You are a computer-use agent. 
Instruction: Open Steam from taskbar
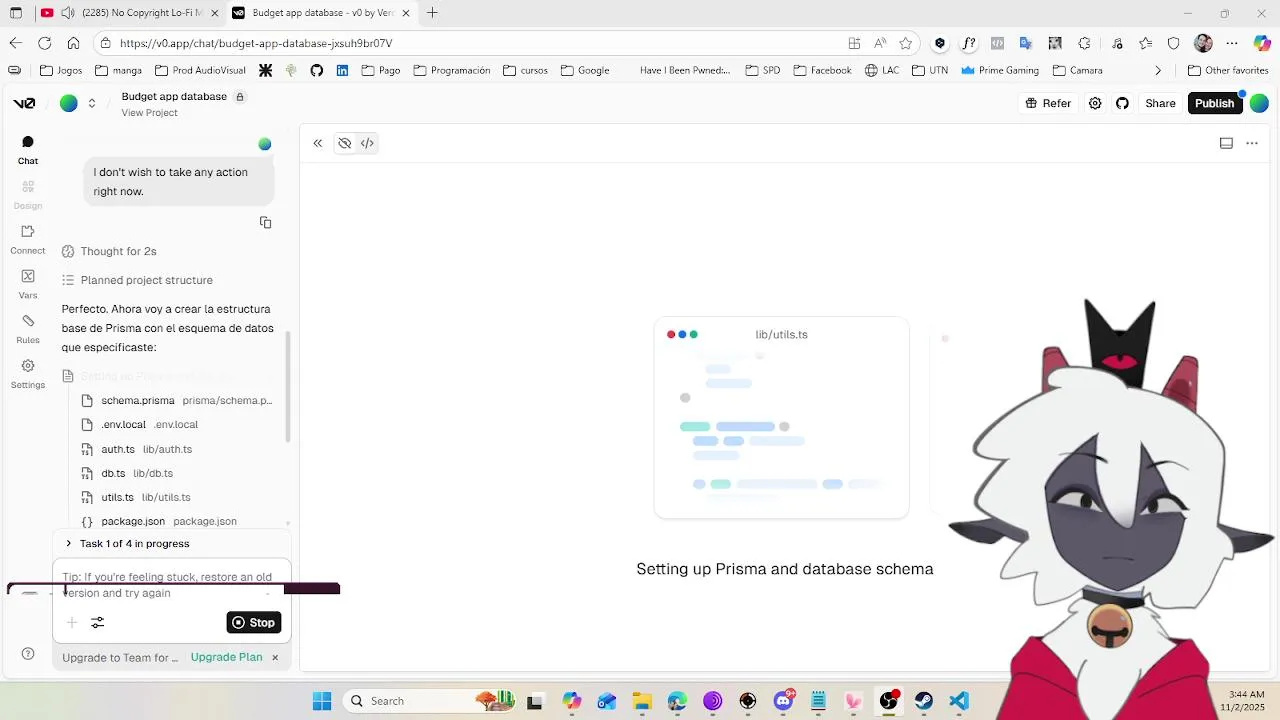(x=924, y=701)
